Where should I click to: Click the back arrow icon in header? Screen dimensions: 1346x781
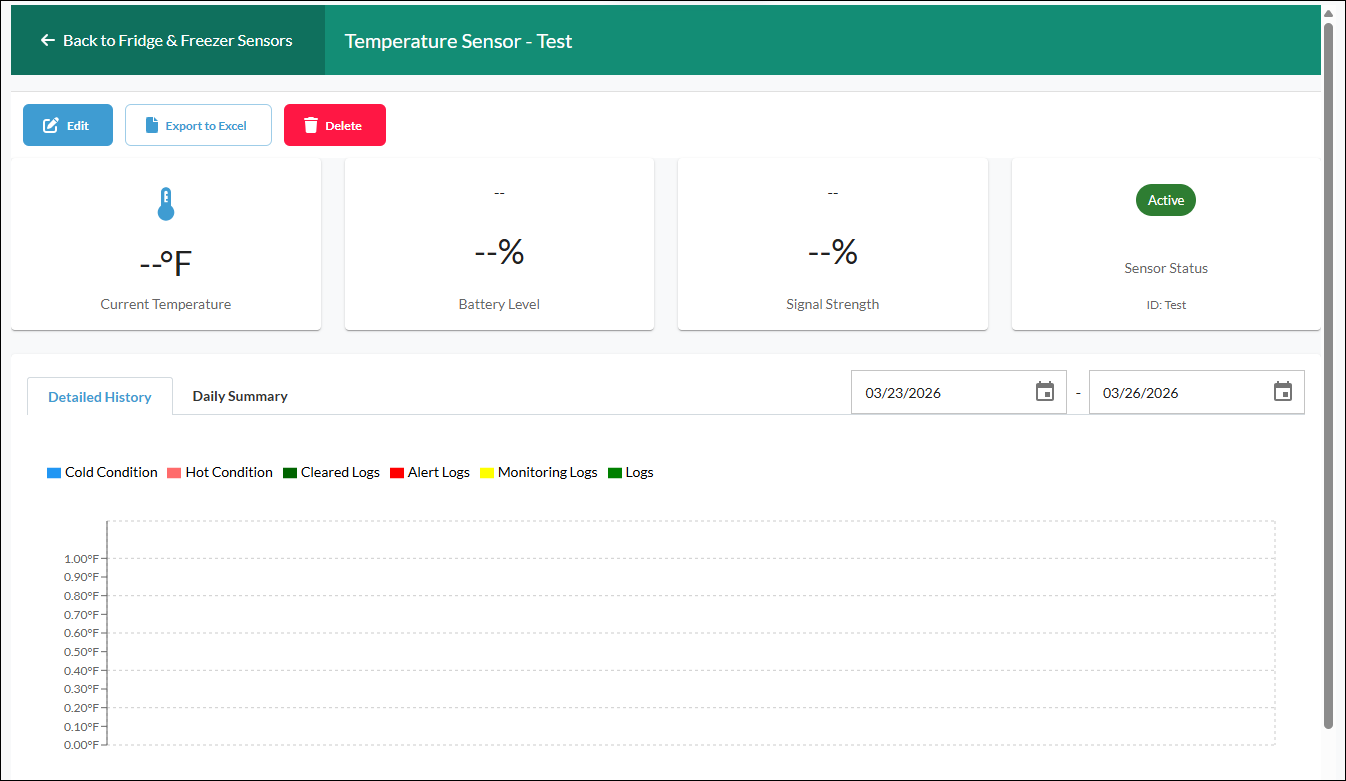[47, 41]
